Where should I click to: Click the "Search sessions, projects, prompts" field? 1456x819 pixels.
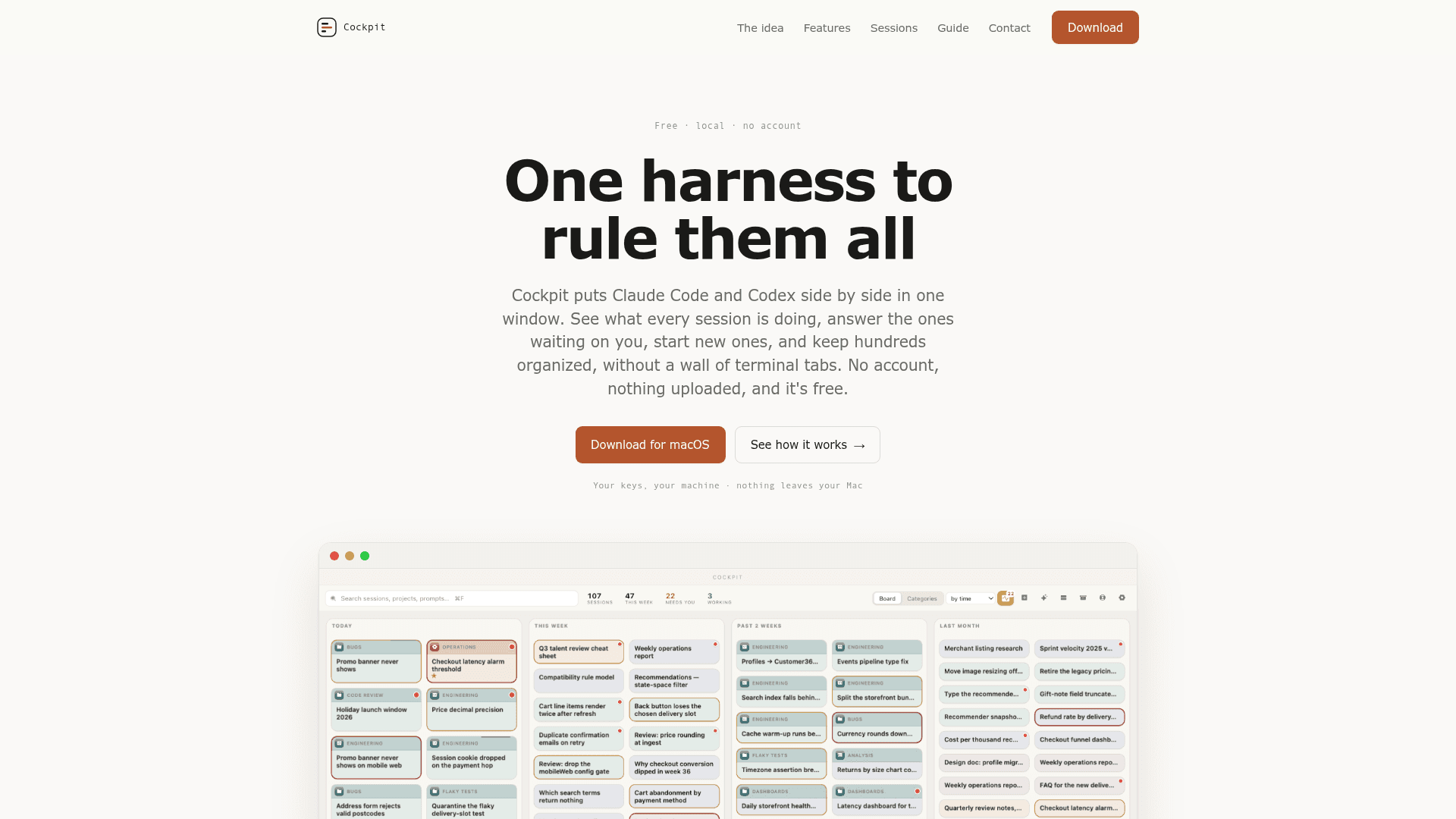click(x=452, y=598)
